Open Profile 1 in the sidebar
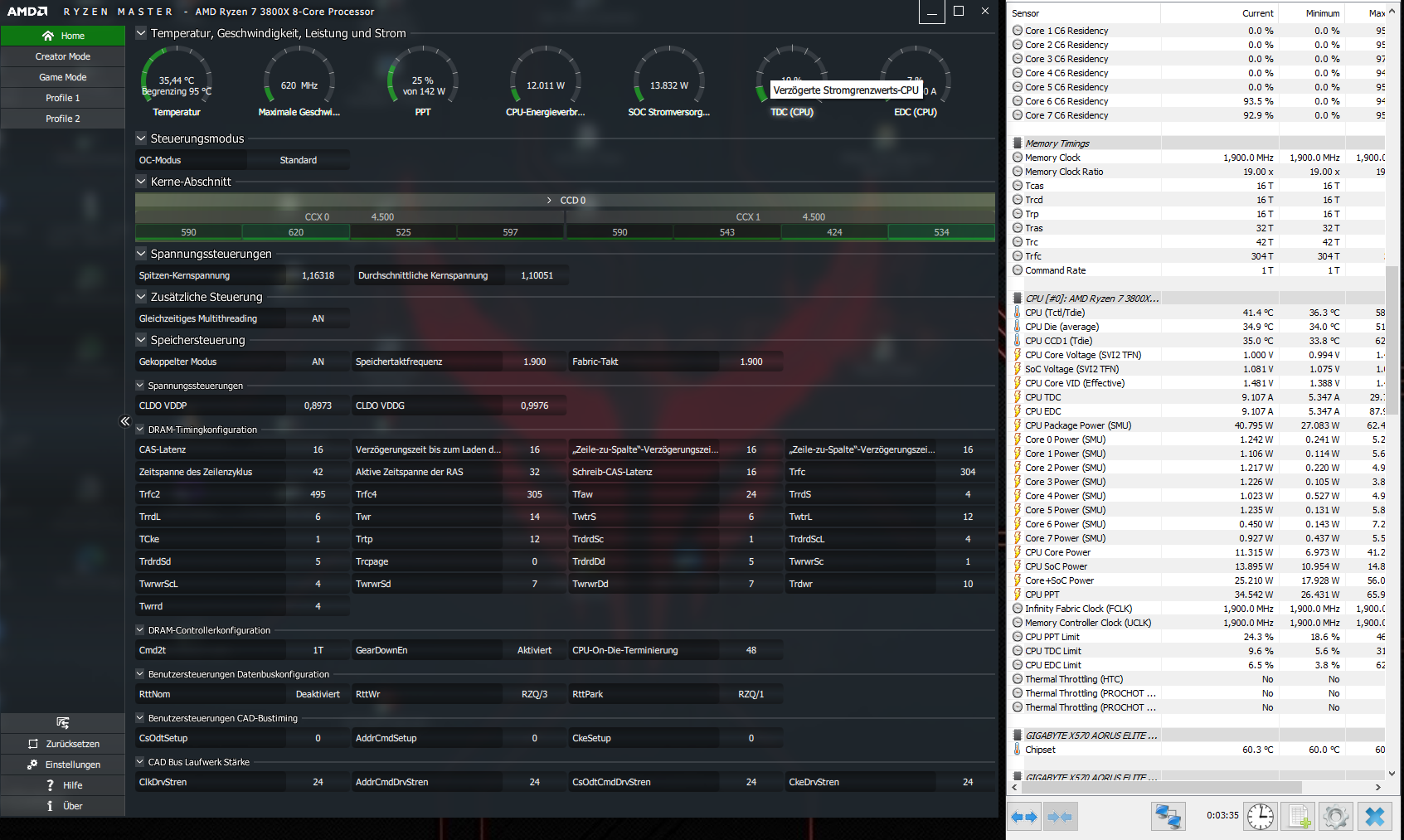Viewport: 1404px width, 840px height. pos(63,98)
